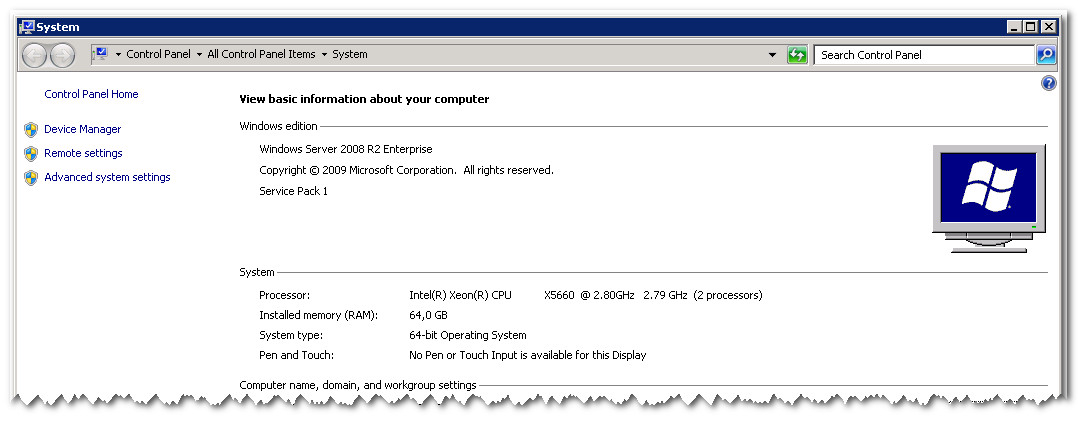Click the green Refresh button
Image resolution: width=1078 pixels, height=422 pixels.
click(797, 55)
